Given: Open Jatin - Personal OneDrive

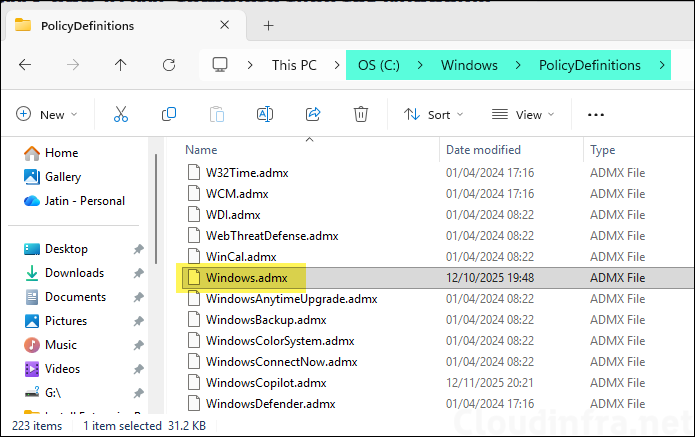Looking at the screenshot, I should point(74,201).
